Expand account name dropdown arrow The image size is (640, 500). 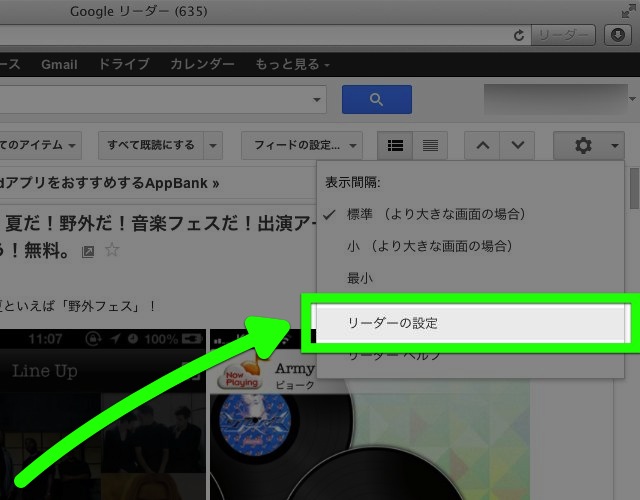(x=632, y=99)
